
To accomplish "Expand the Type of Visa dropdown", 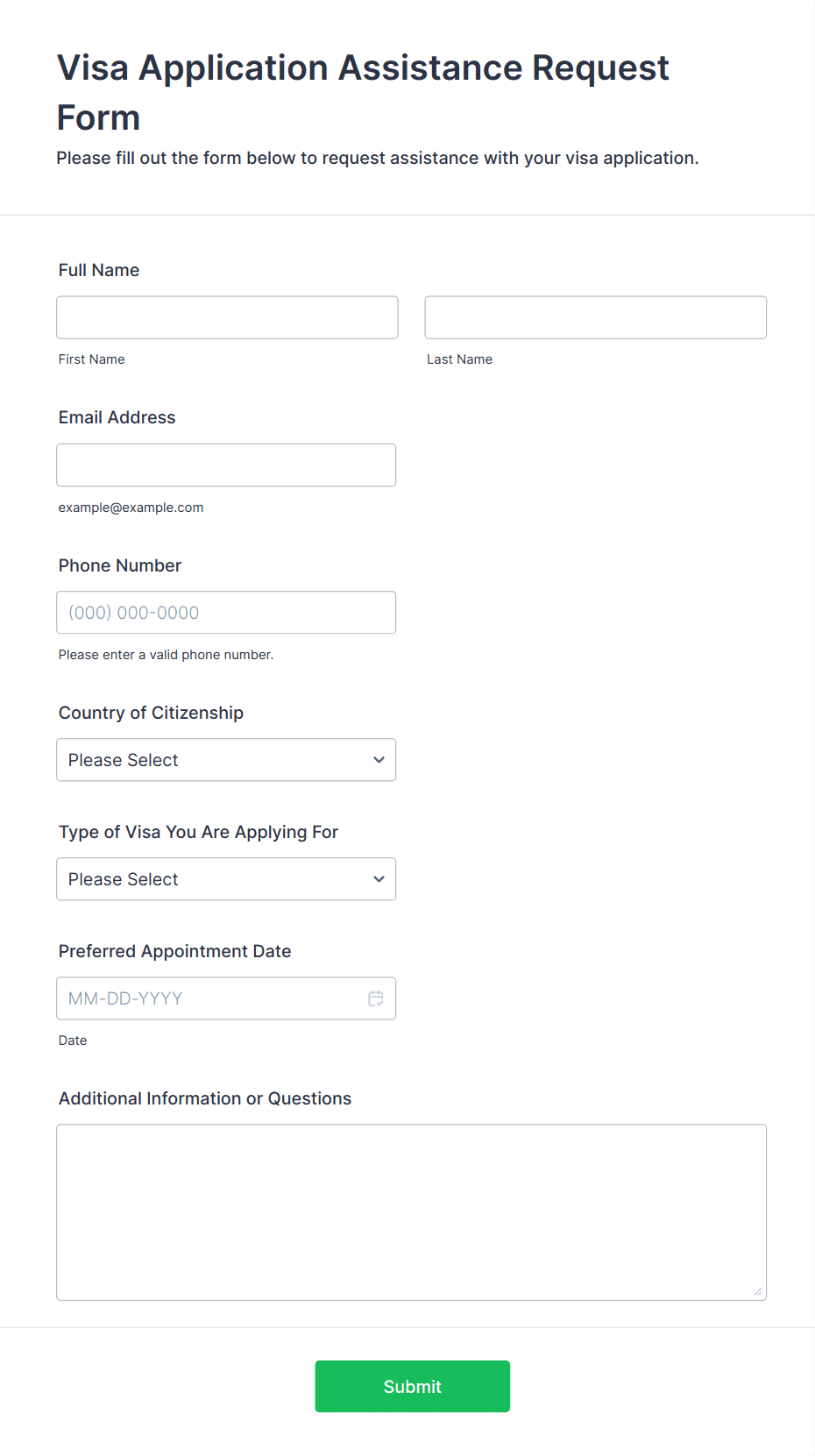I will 226,879.
